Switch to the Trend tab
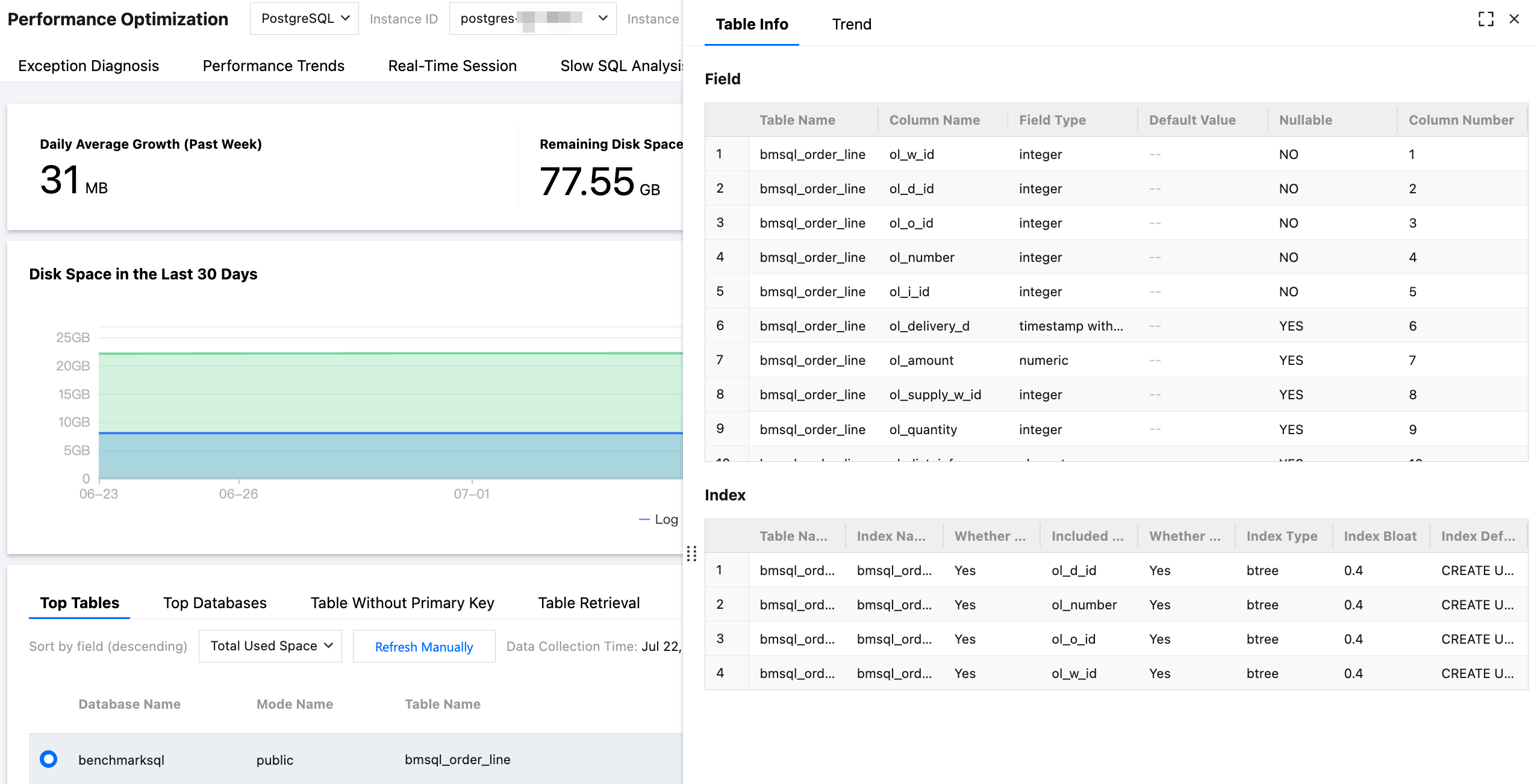The width and height of the screenshot is (1537, 784). click(852, 24)
